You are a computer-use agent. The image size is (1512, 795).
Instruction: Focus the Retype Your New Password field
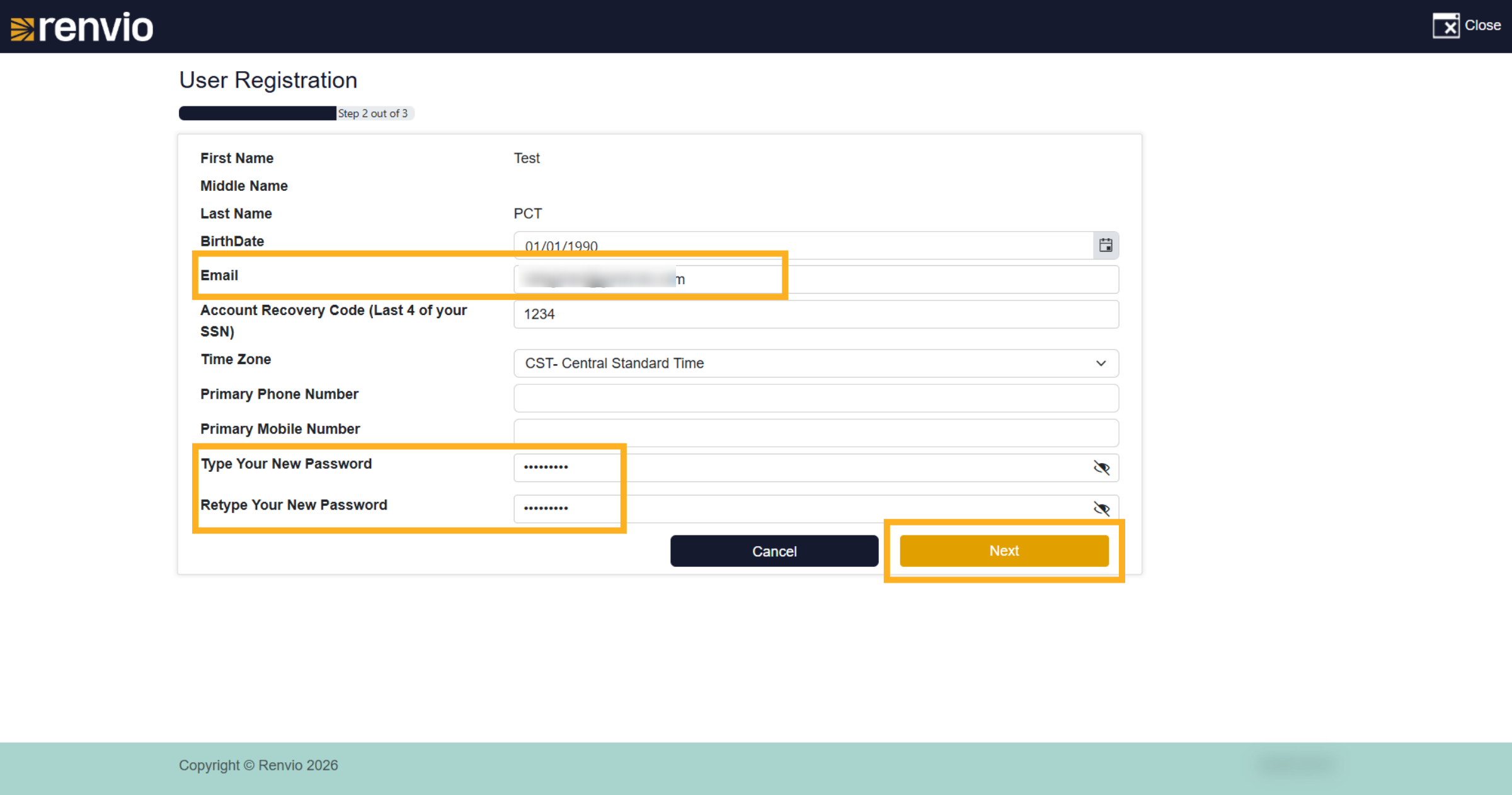pyautogui.click(x=816, y=508)
